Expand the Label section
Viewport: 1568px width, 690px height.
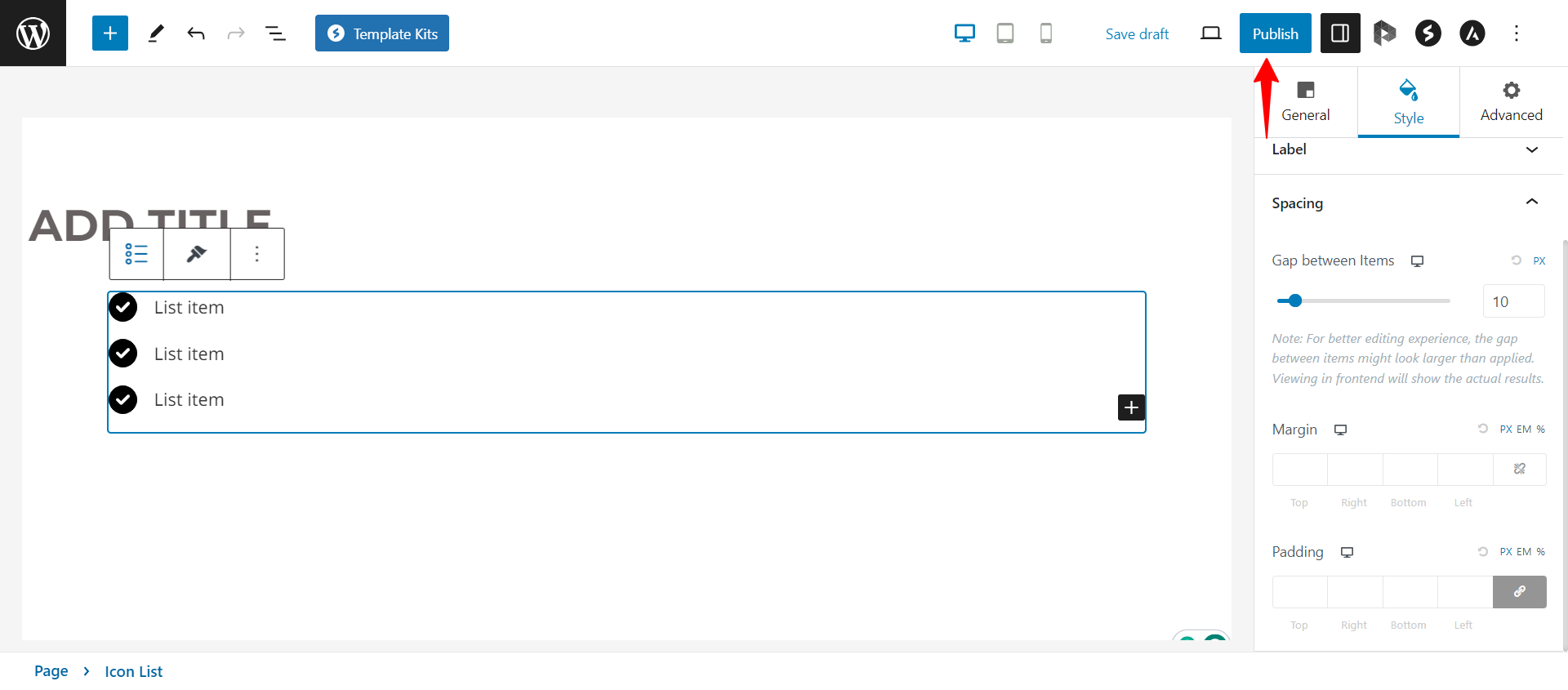pos(1531,149)
